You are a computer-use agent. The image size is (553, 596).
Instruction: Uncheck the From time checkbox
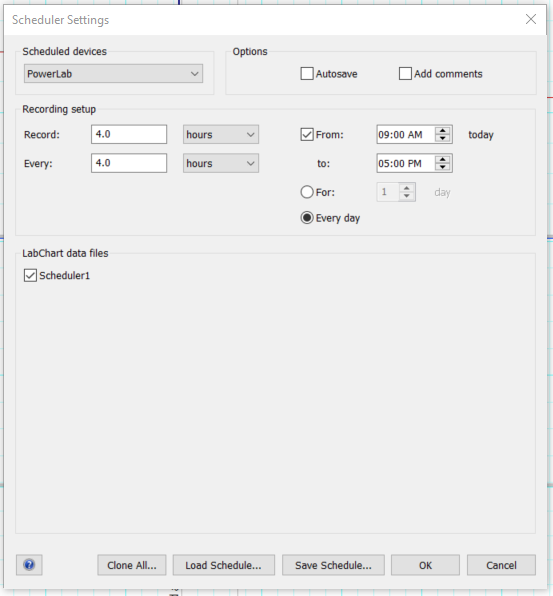coord(307,135)
